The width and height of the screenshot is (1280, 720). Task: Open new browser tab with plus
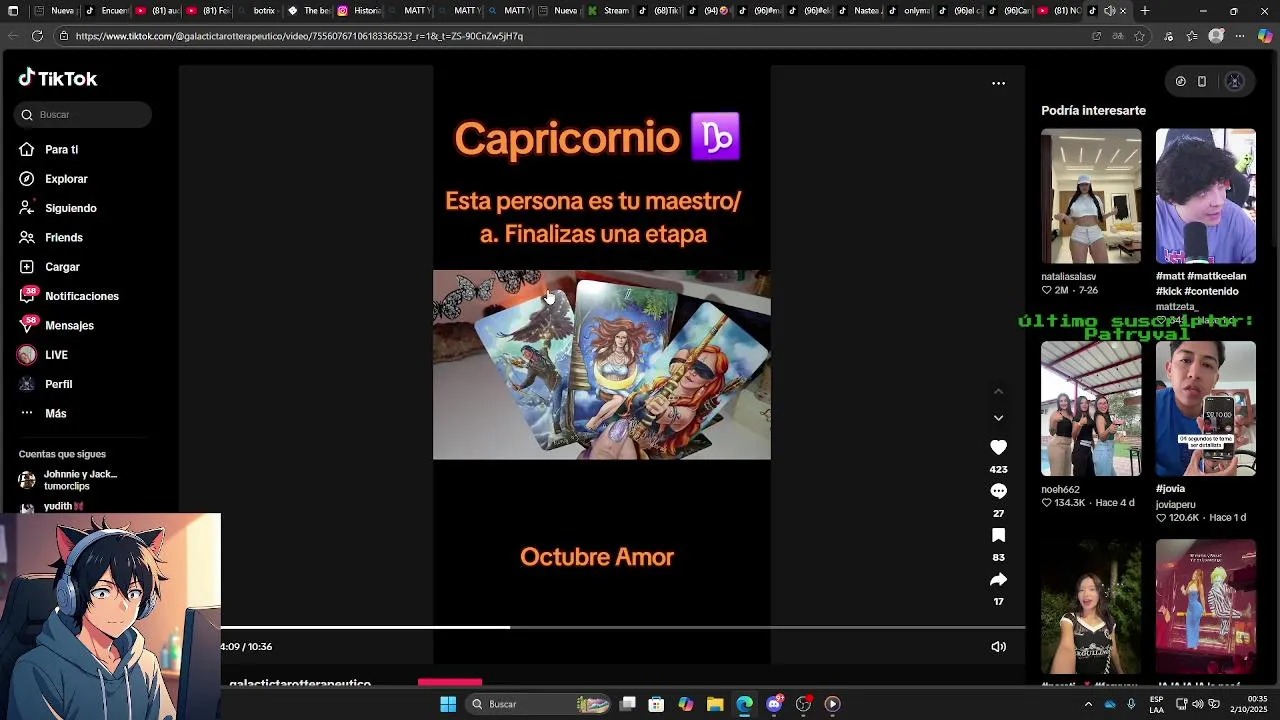1145,11
